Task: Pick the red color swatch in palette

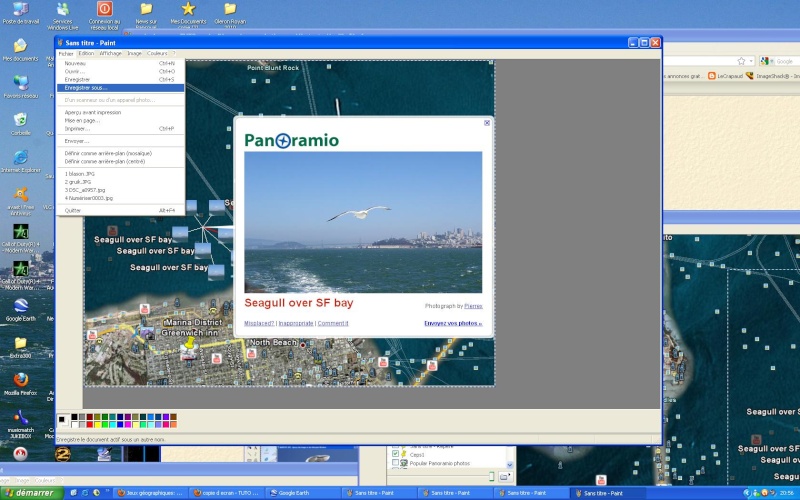Action: tap(90, 424)
